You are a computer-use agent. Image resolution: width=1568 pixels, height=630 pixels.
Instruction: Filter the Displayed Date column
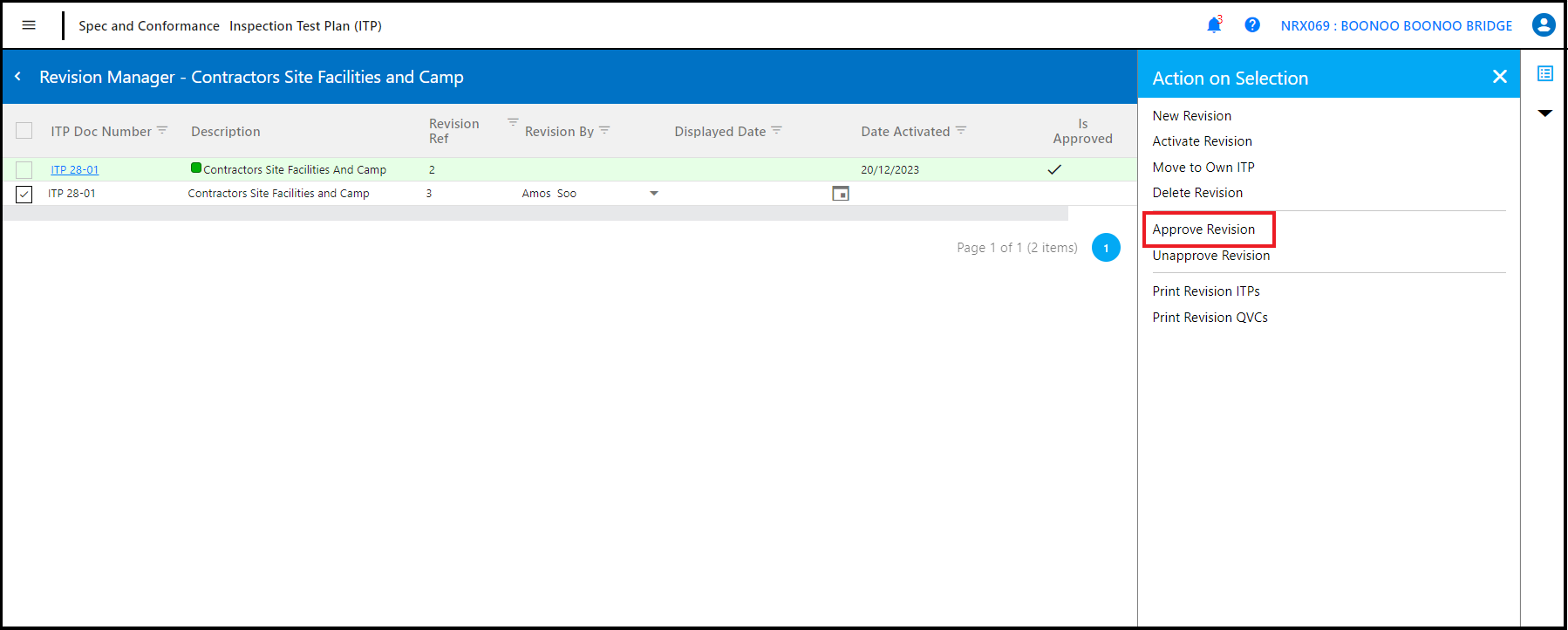(x=776, y=130)
